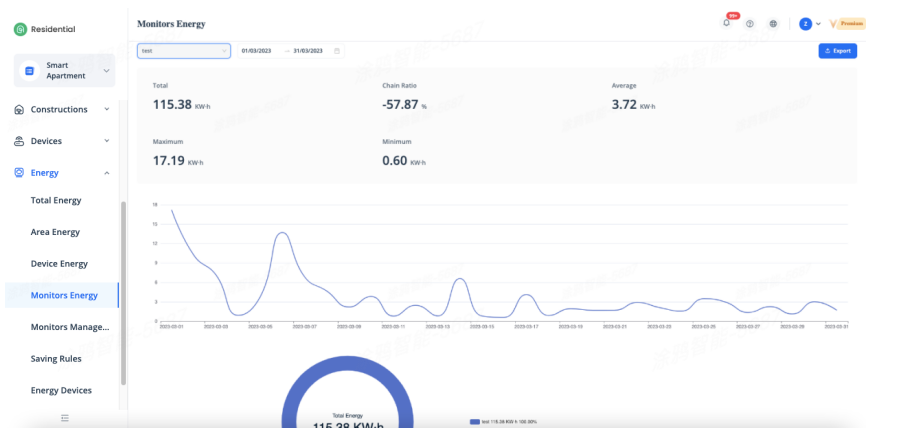898x439 pixels.
Task: Select Area Energy in the sidebar
Action: pos(55,232)
